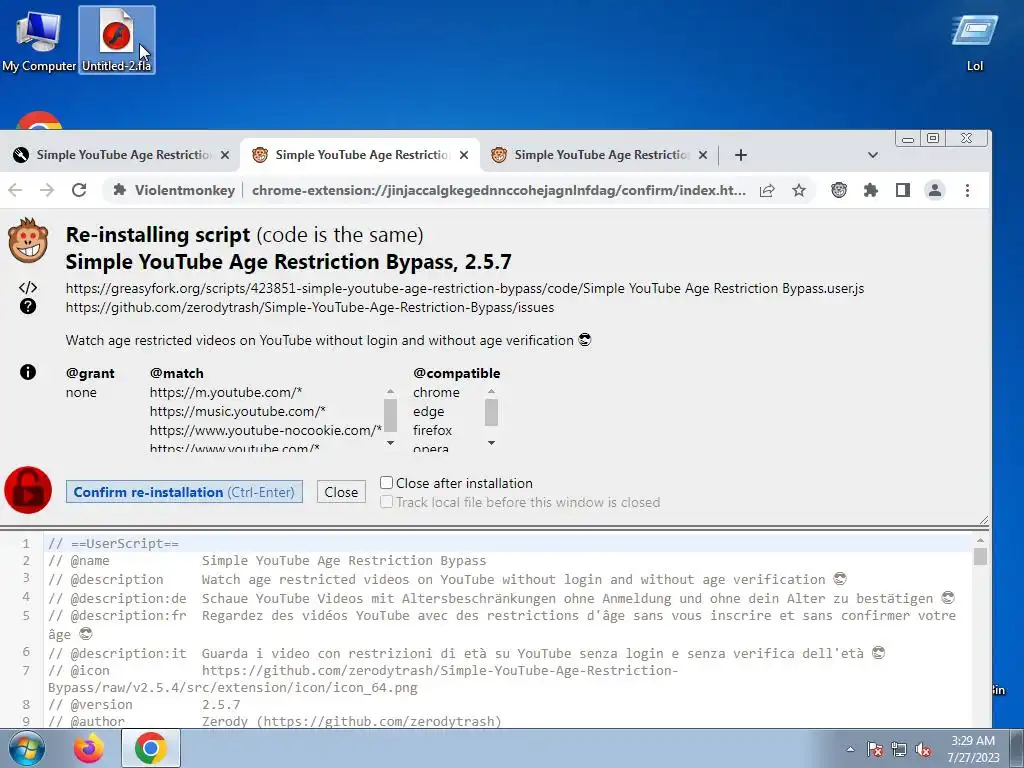
Task: Click the disabled Track local file checkbox
Action: pyautogui.click(x=387, y=502)
